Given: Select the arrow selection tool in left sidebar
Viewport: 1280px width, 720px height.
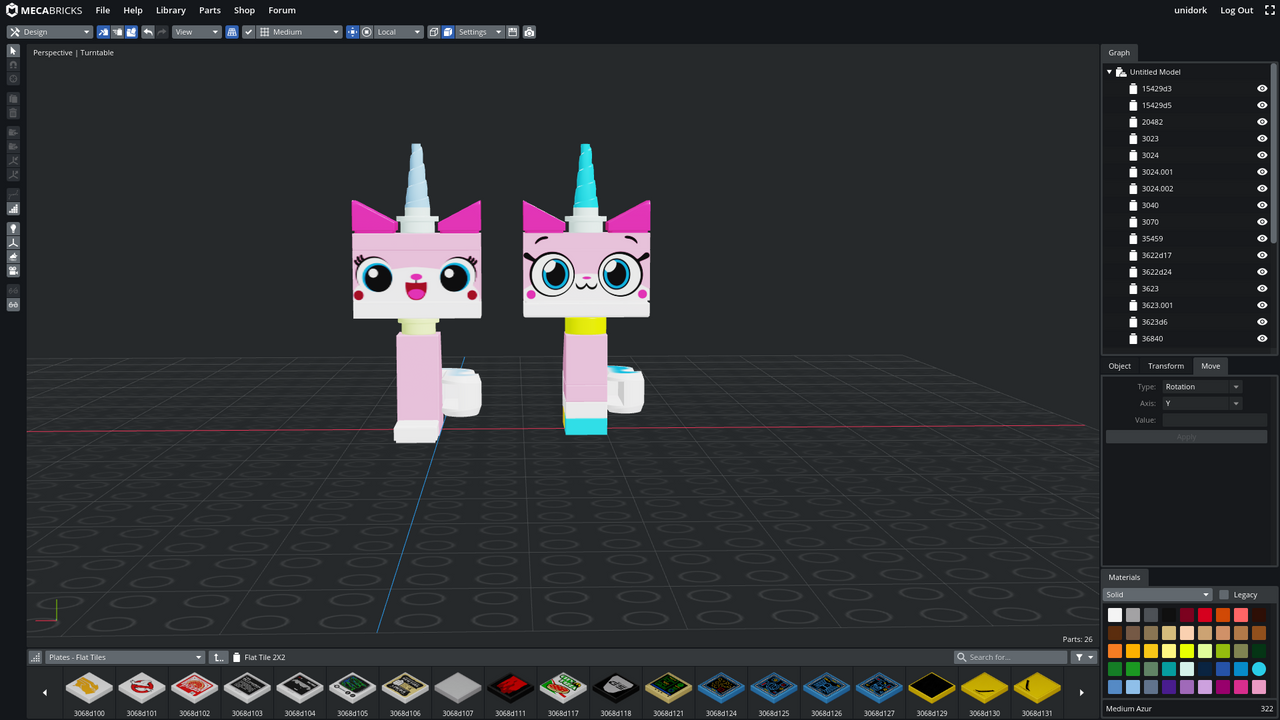Looking at the screenshot, I should (x=13, y=51).
